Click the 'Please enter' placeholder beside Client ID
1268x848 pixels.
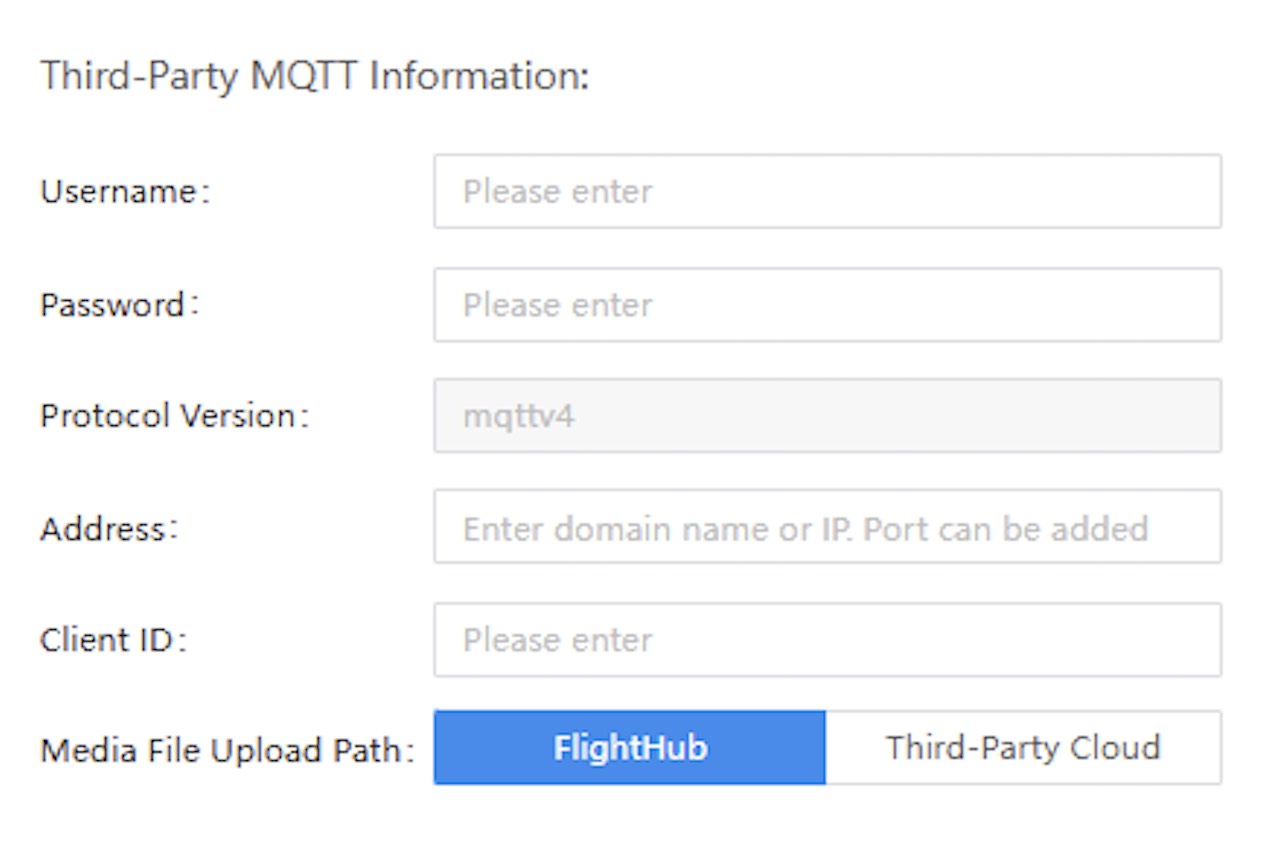pos(557,639)
